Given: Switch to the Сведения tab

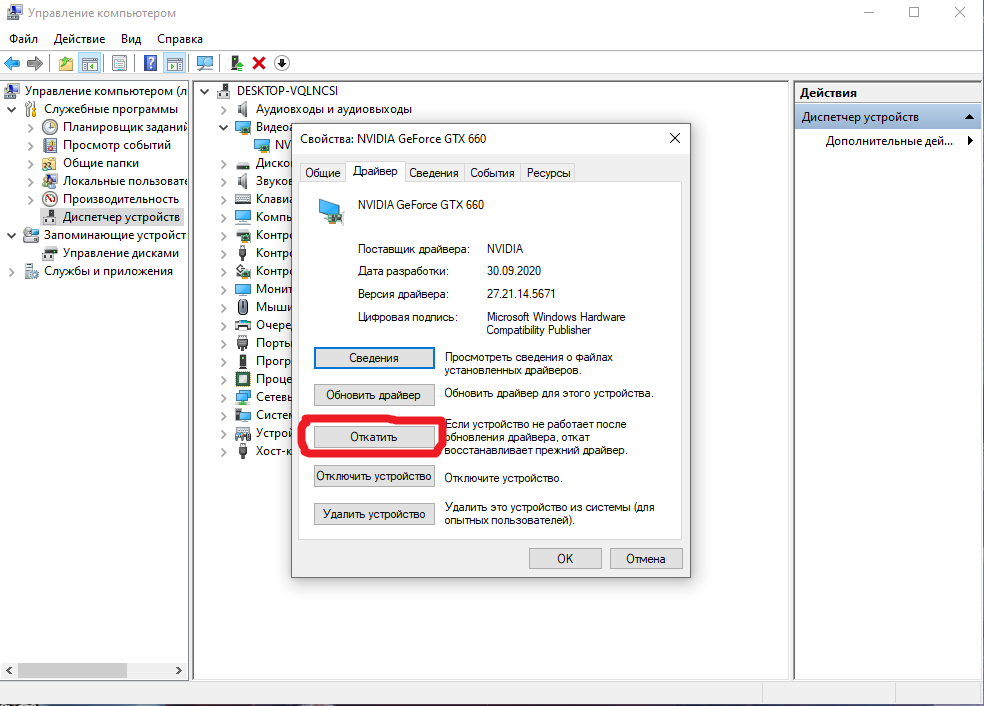Looking at the screenshot, I should pos(434,173).
